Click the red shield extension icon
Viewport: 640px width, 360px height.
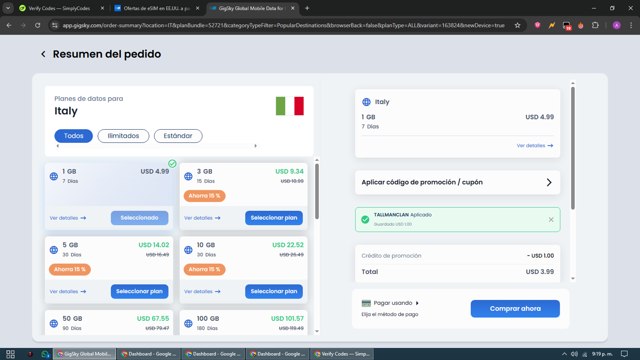[x=537, y=25]
